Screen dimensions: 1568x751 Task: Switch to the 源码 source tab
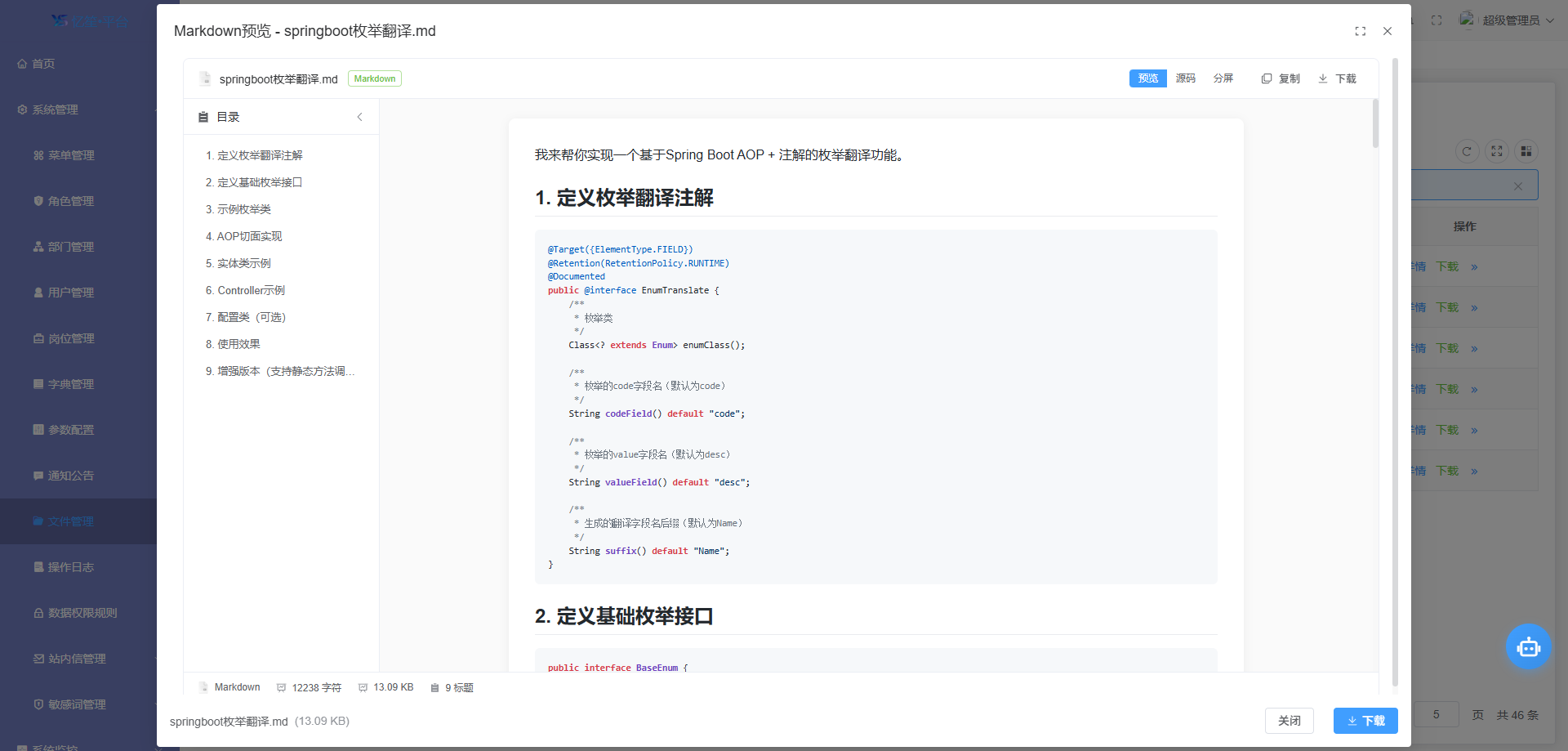point(1185,78)
